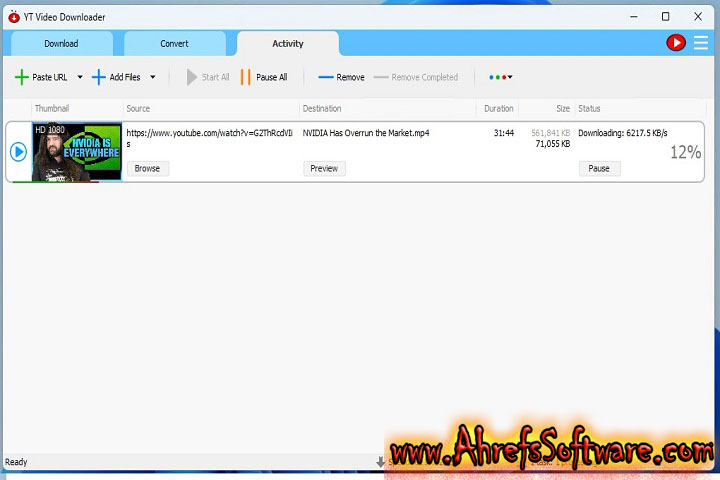Click the HD 1080 badge on thumbnail
720x480 pixels.
50,130
